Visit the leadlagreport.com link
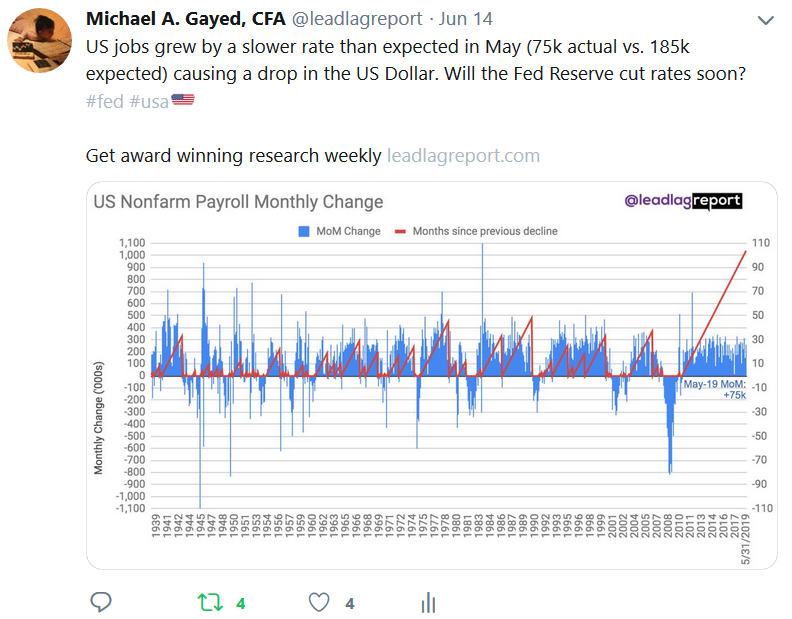The width and height of the screenshot is (792, 619). [x=463, y=156]
